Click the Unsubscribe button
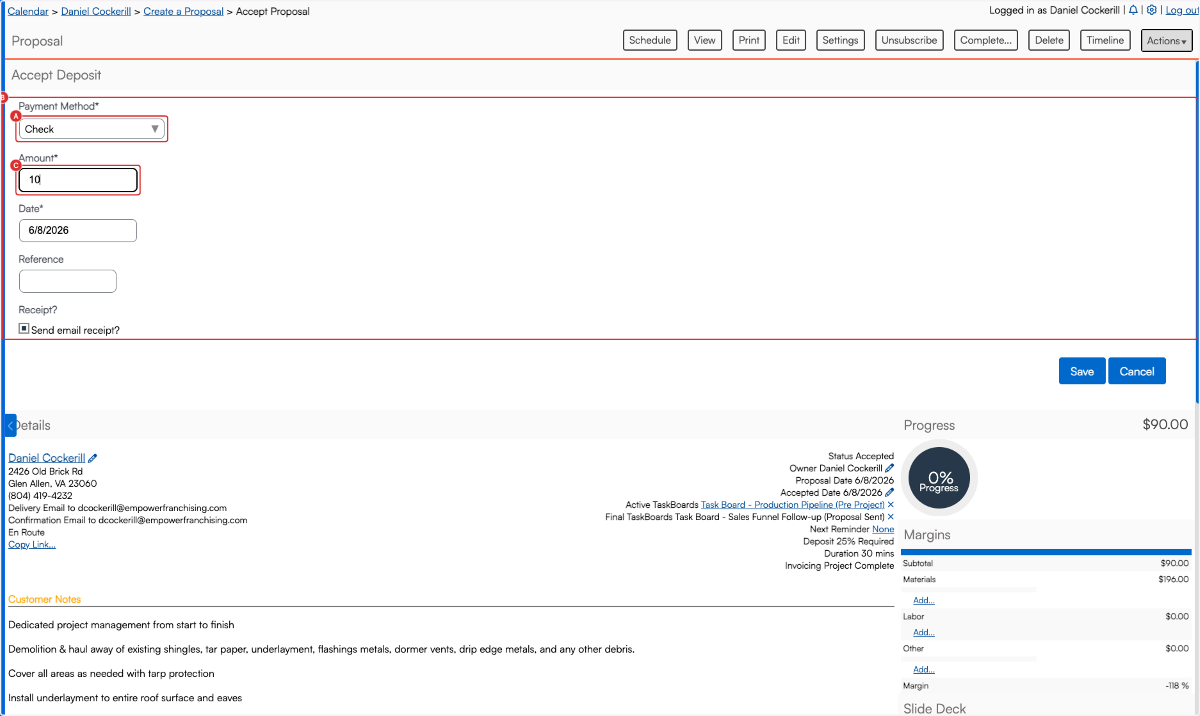The width and height of the screenshot is (1200, 716). pos(909,40)
